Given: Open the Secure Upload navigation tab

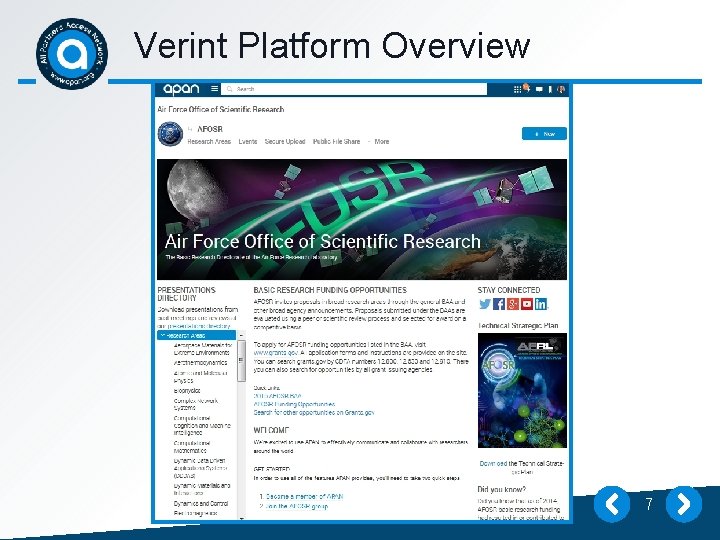Looking at the screenshot, I should click(285, 141).
